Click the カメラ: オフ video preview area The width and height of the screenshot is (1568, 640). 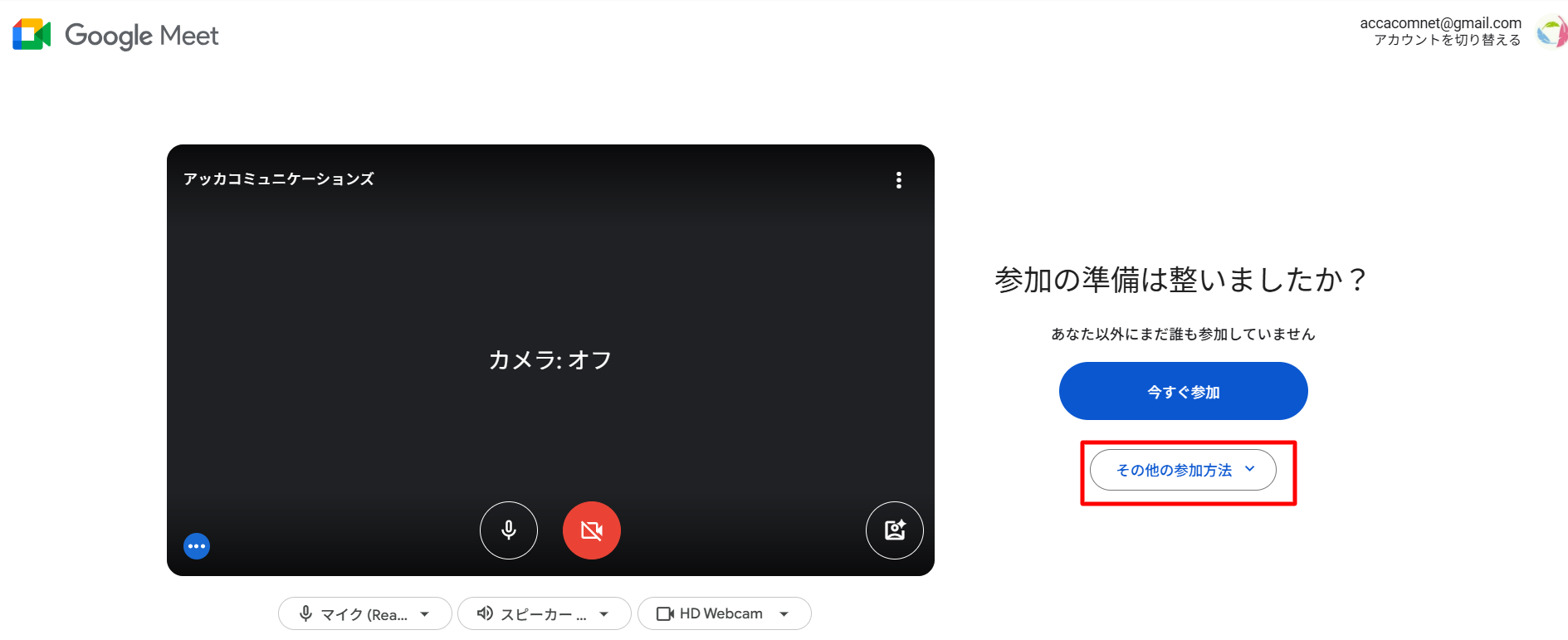pos(550,359)
